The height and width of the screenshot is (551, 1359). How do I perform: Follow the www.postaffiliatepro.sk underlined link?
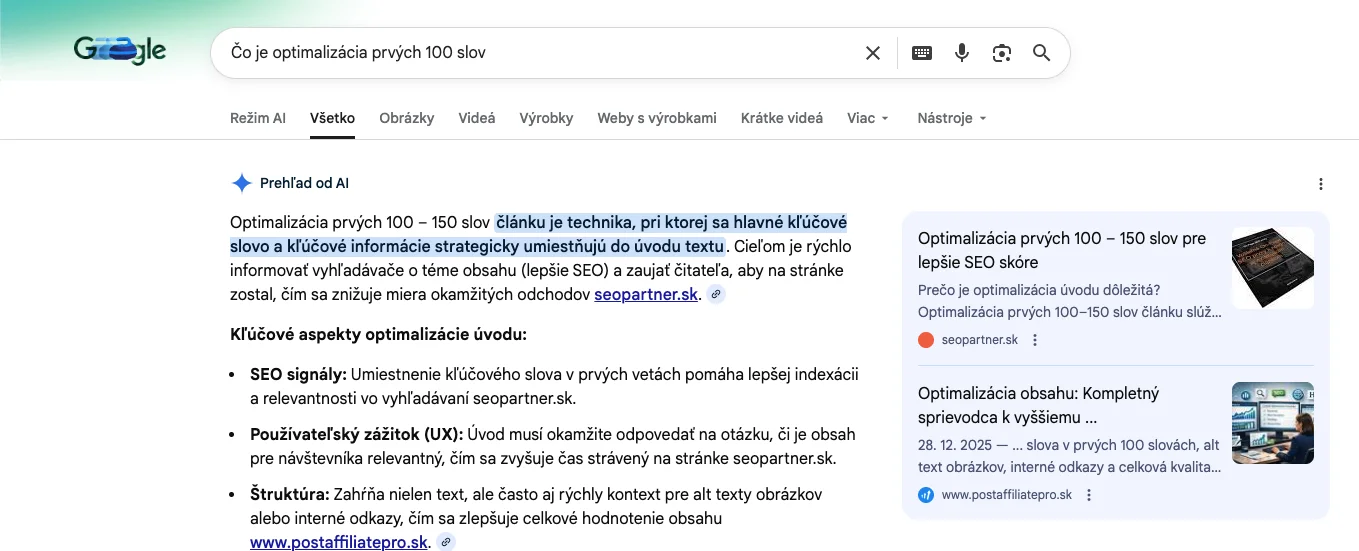pyautogui.click(x=339, y=542)
